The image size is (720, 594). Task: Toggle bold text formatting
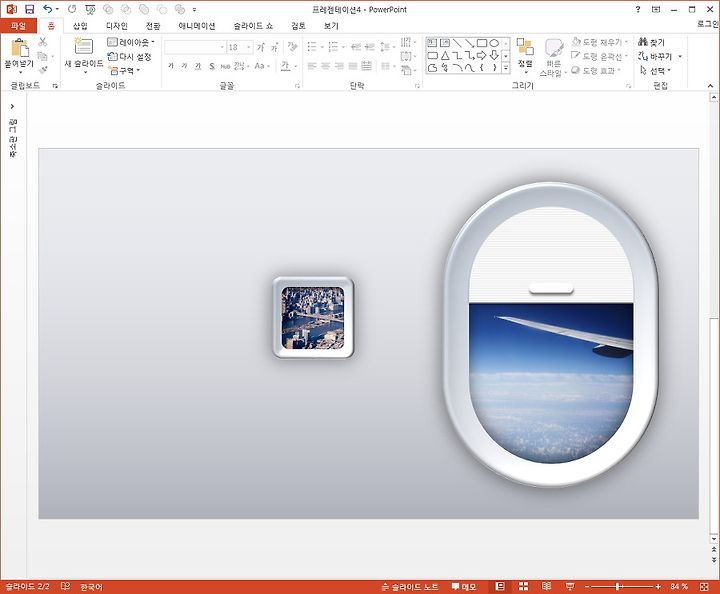coord(171,66)
